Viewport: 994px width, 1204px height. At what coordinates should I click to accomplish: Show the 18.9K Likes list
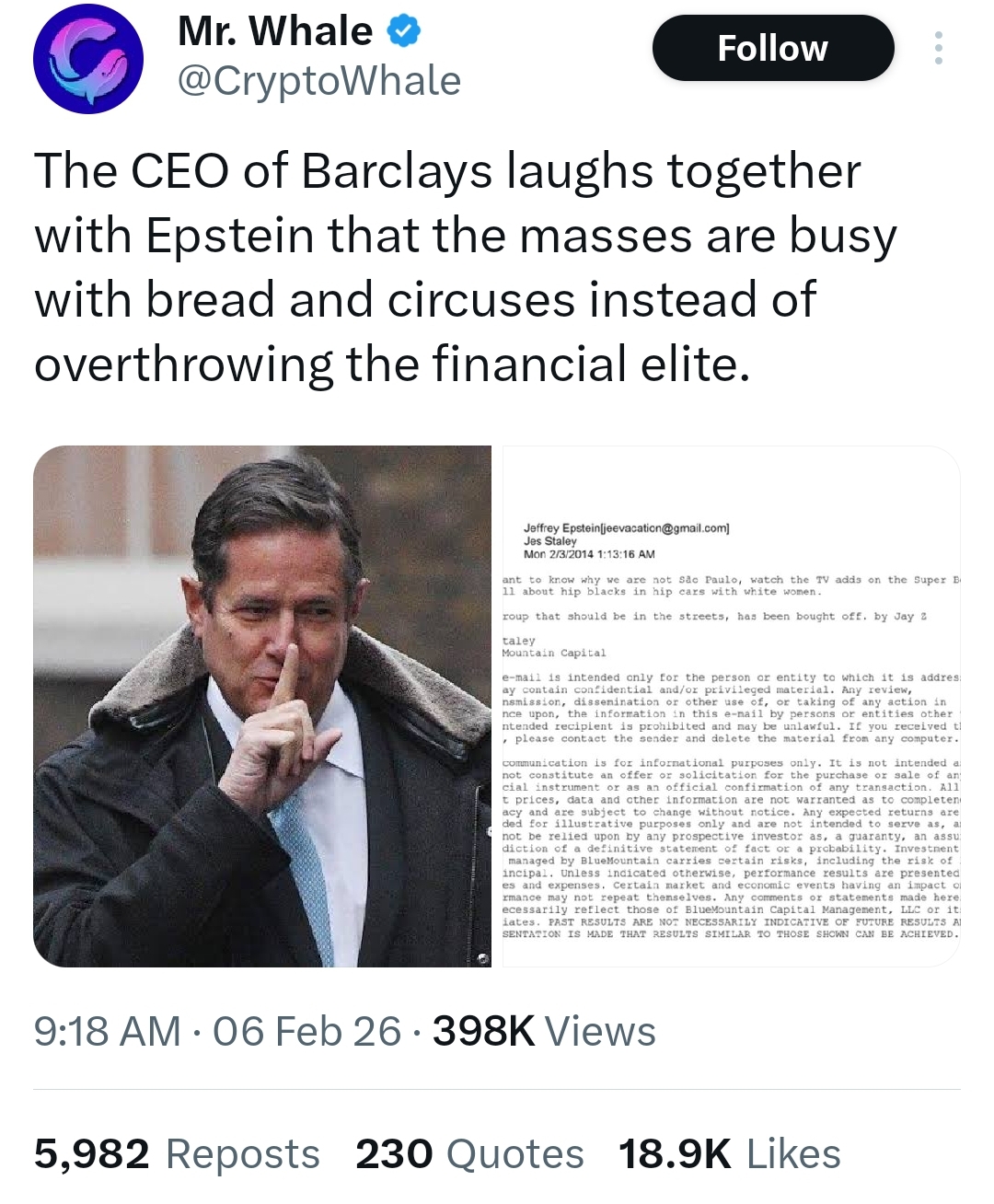click(729, 1154)
